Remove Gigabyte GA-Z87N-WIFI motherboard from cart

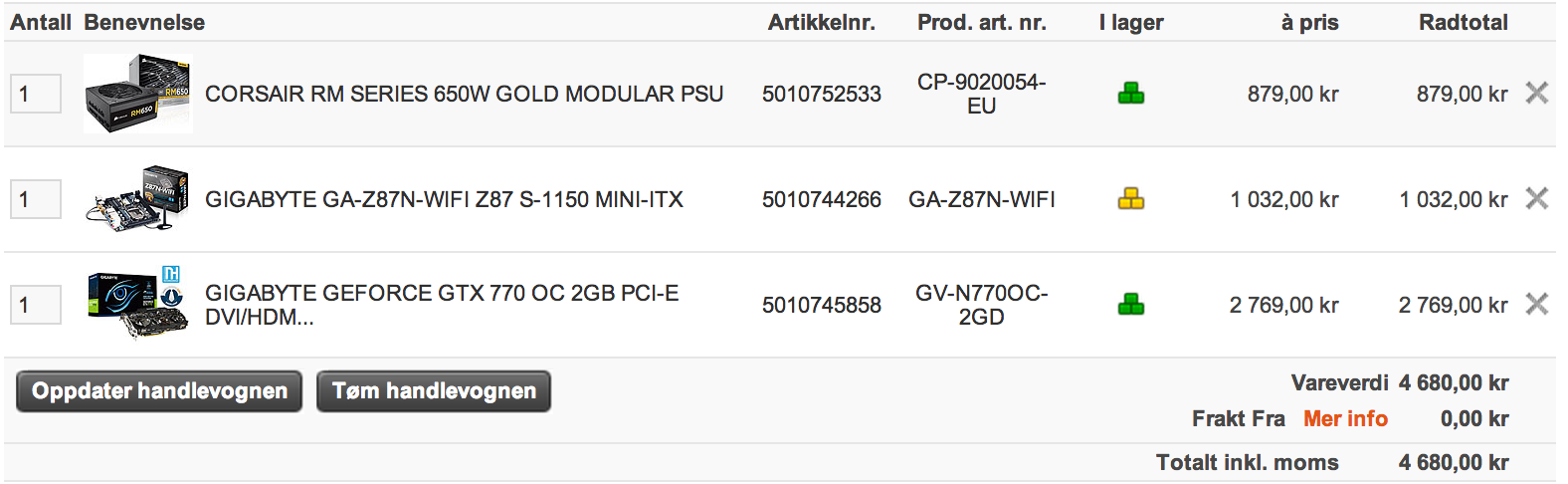click(1537, 199)
